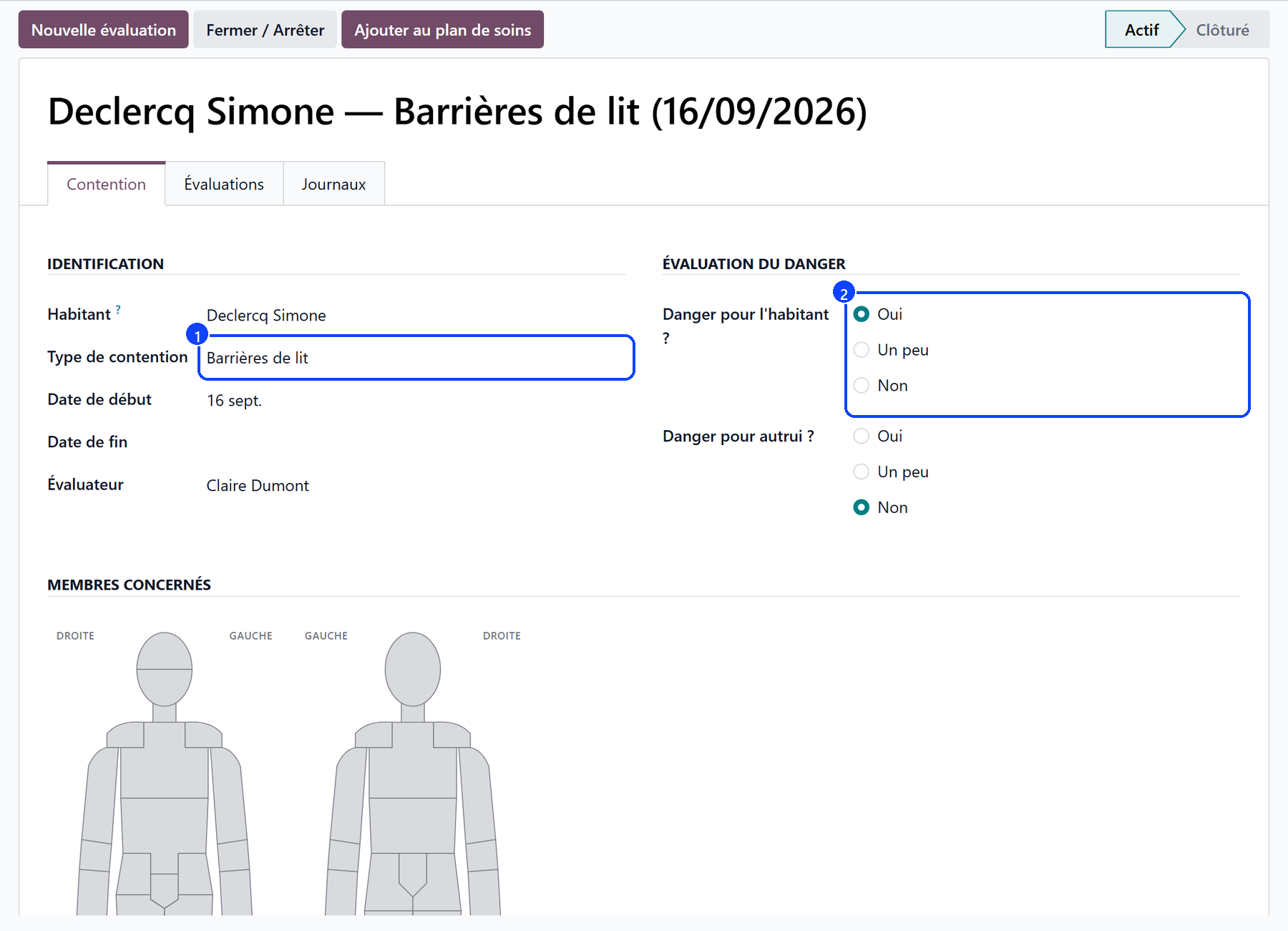Click the help question mark beside Habitant

pos(118,309)
